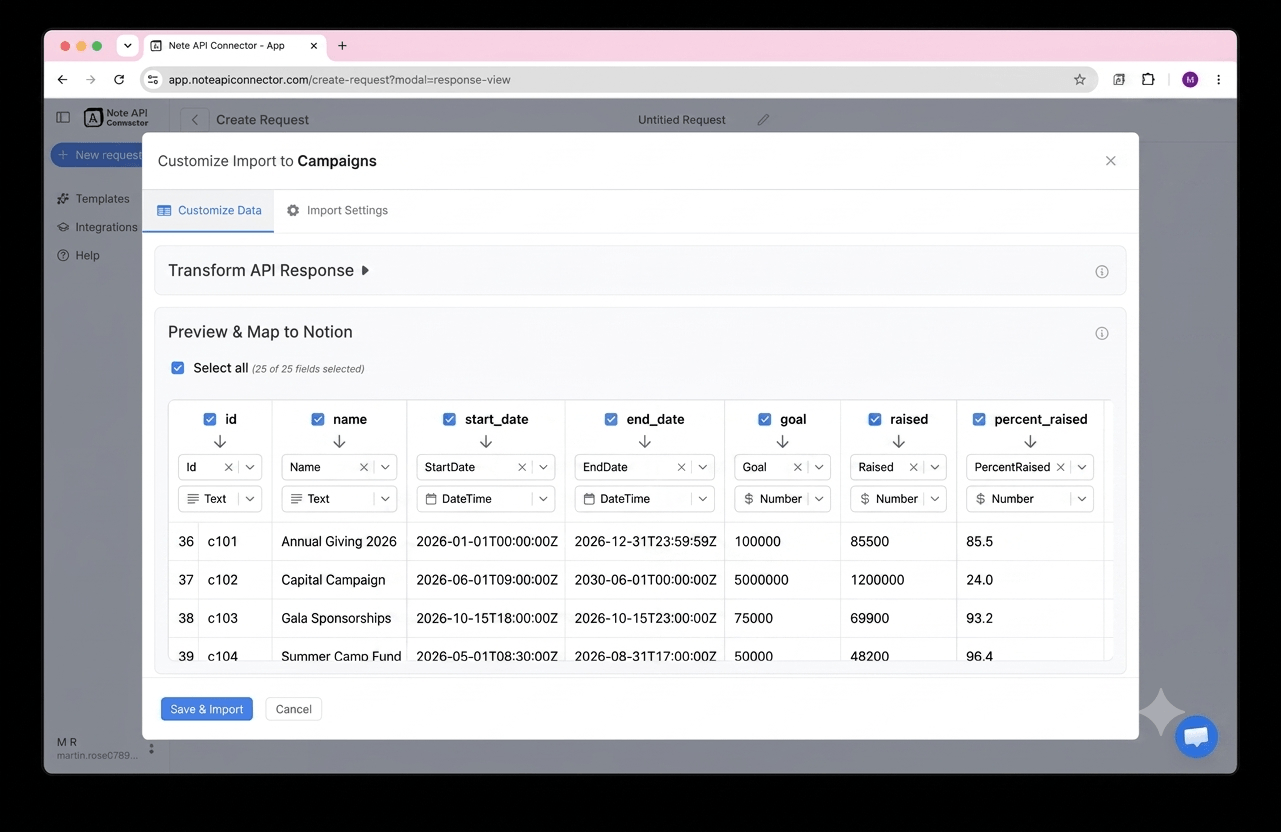Click info icon beside Transform API Response
The image size is (1281, 832).
tap(1102, 272)
